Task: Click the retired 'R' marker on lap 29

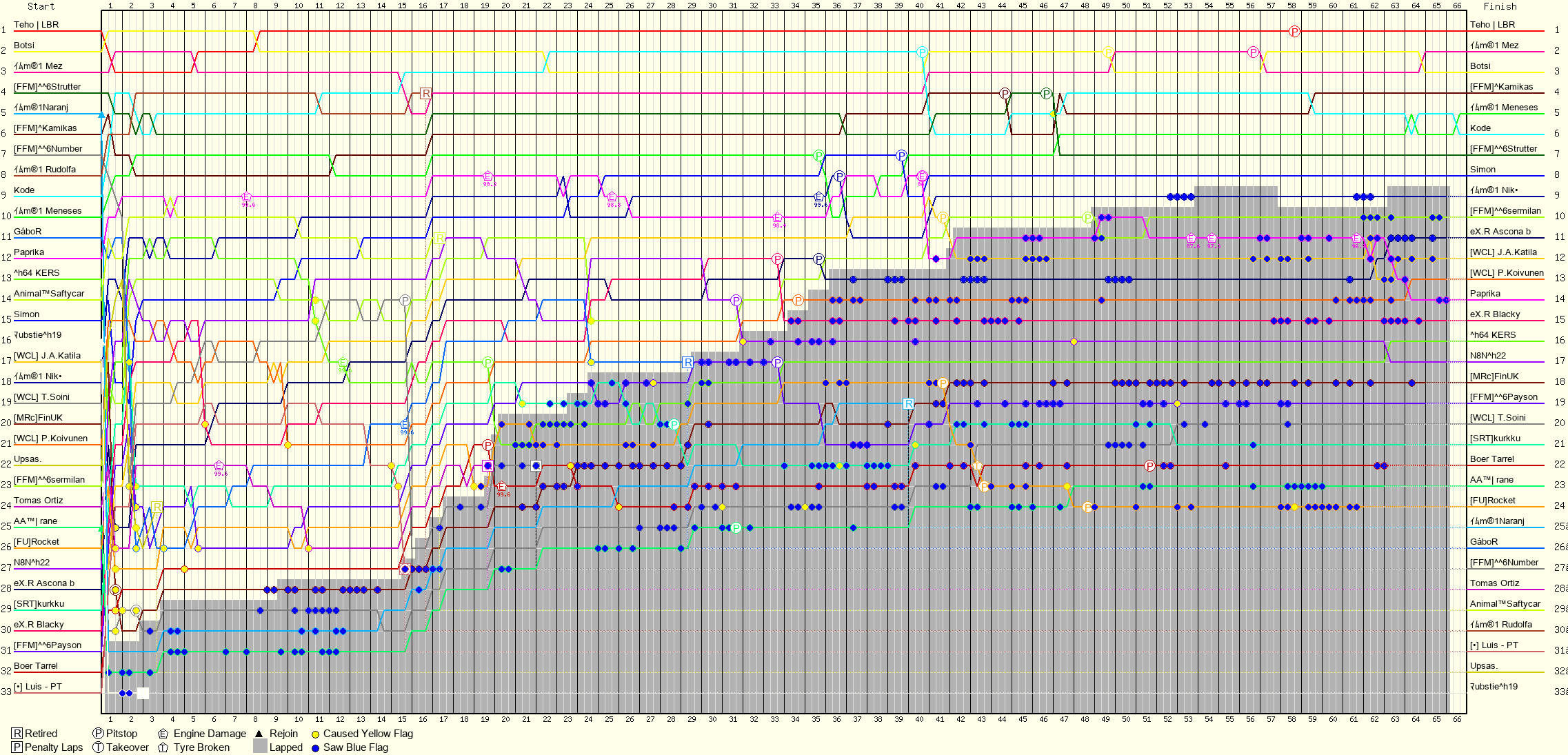Action: (x=687, y=363)
